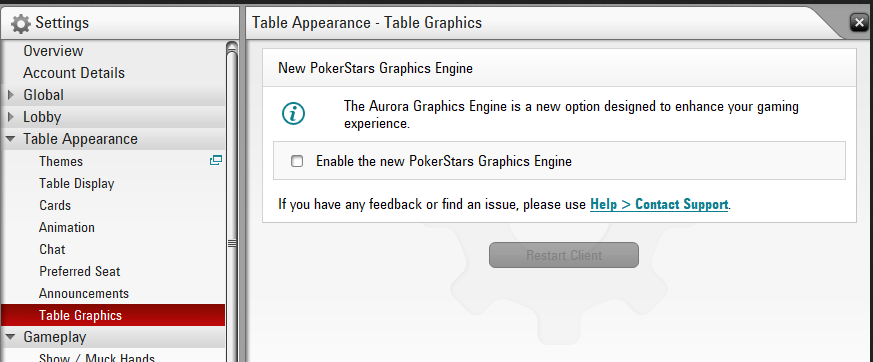
Task: Enable the new PokerStars Graphics Engine checkbox
Action: [297, 162]
